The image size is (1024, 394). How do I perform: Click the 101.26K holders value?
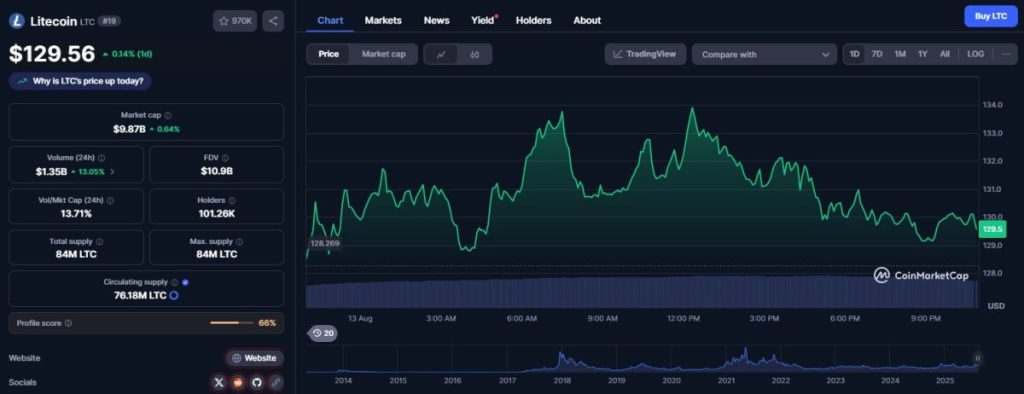[217, 213]
